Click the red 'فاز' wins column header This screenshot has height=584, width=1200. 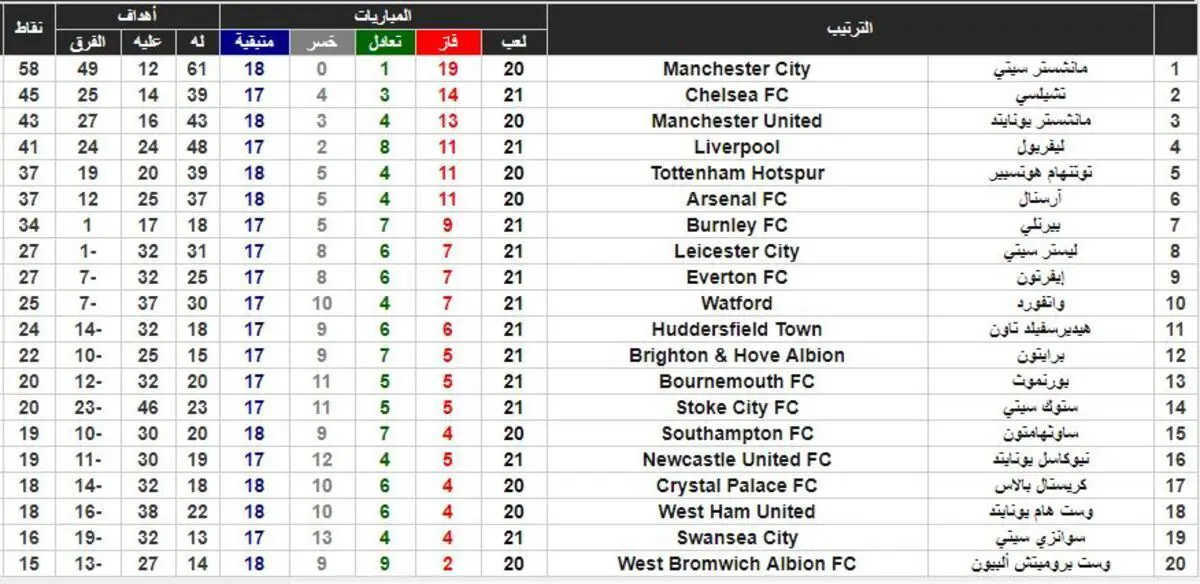click(449, 42)
